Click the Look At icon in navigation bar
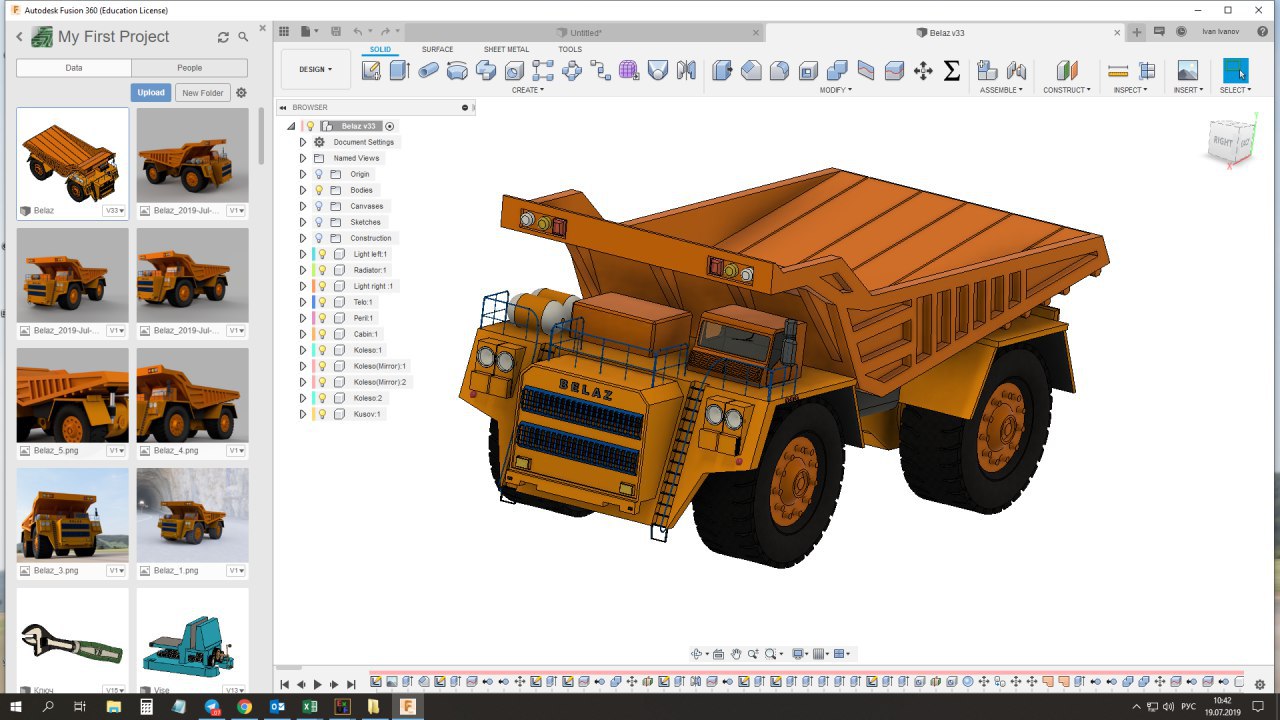The height and width of the screenshot is (720, 1280). (718, 654)
